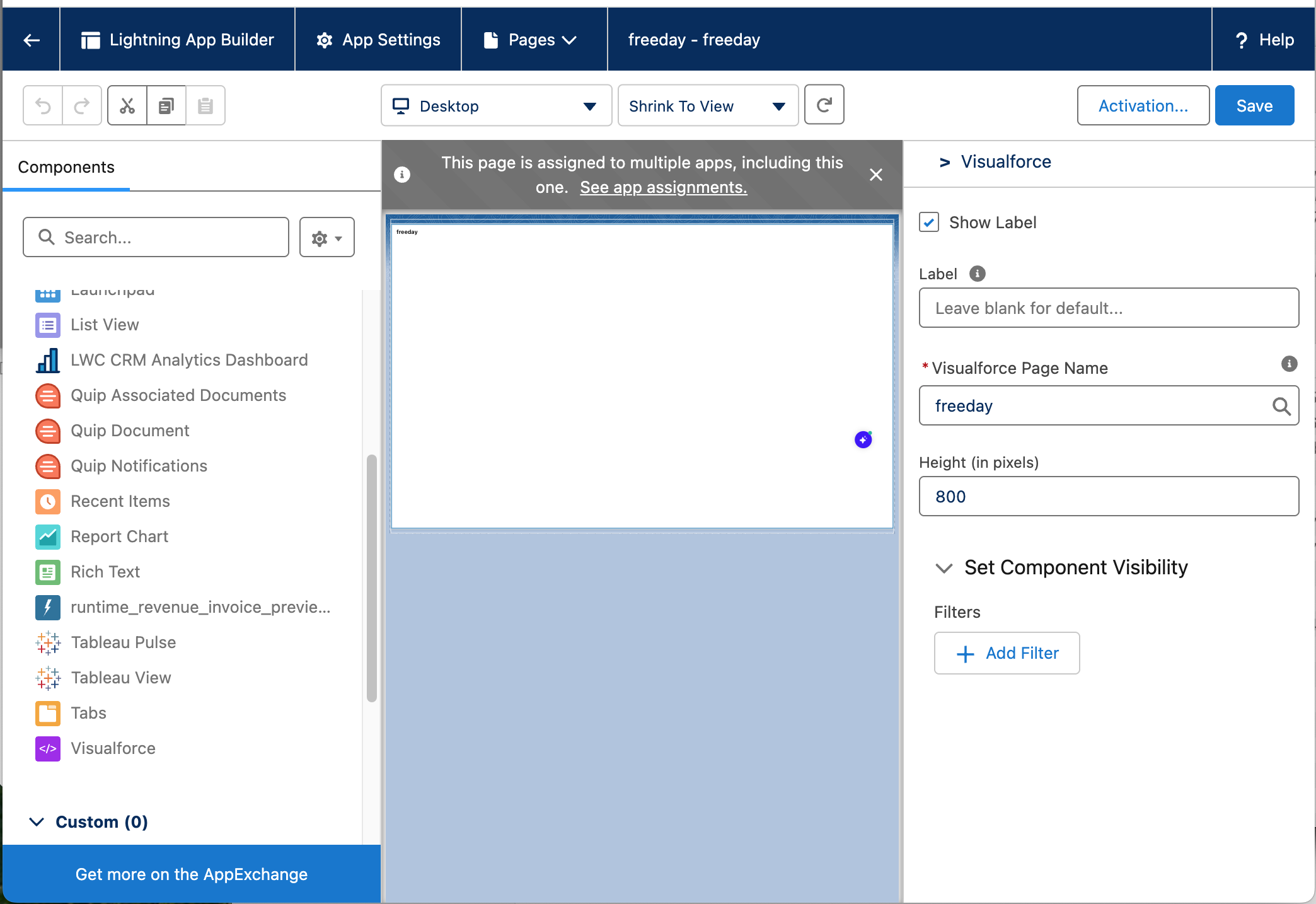Open the Pages dropdown menu

click(x=534, y=40)
